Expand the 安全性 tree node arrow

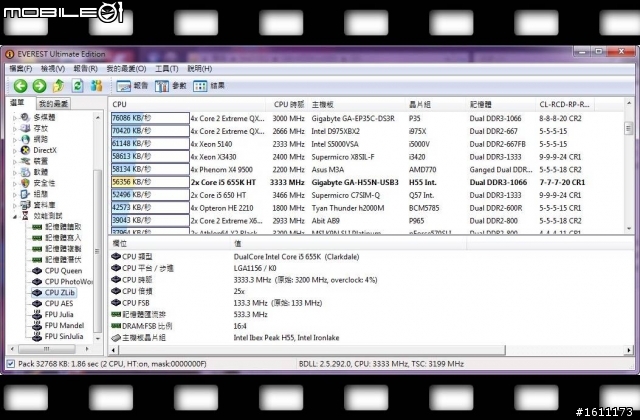point(15,184)
